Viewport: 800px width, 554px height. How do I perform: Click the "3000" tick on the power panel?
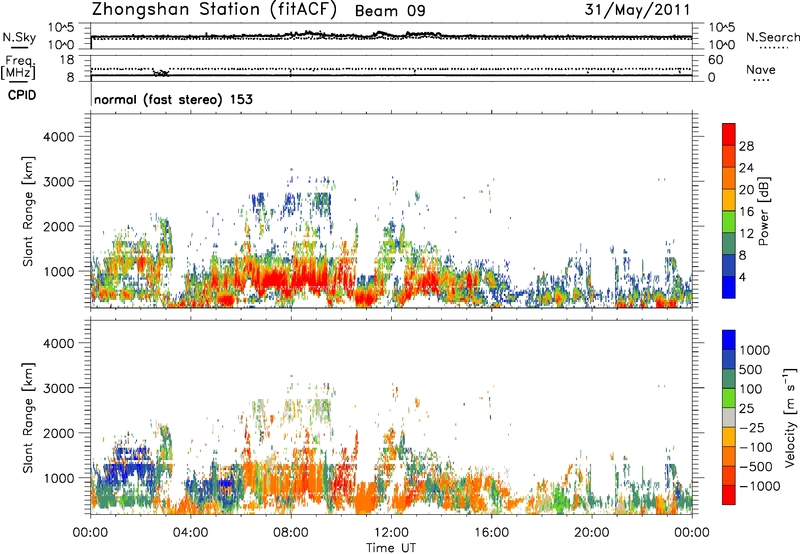pyautogui.click(x=59, y=182)
